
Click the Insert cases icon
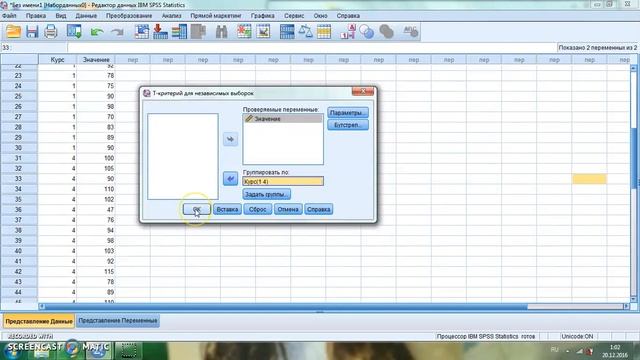point(244,32)
